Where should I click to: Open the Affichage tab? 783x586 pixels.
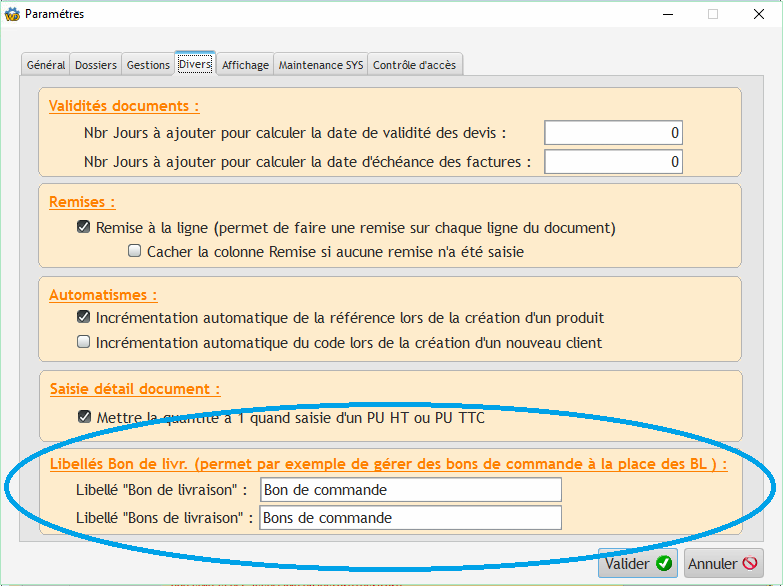(245, 65)
